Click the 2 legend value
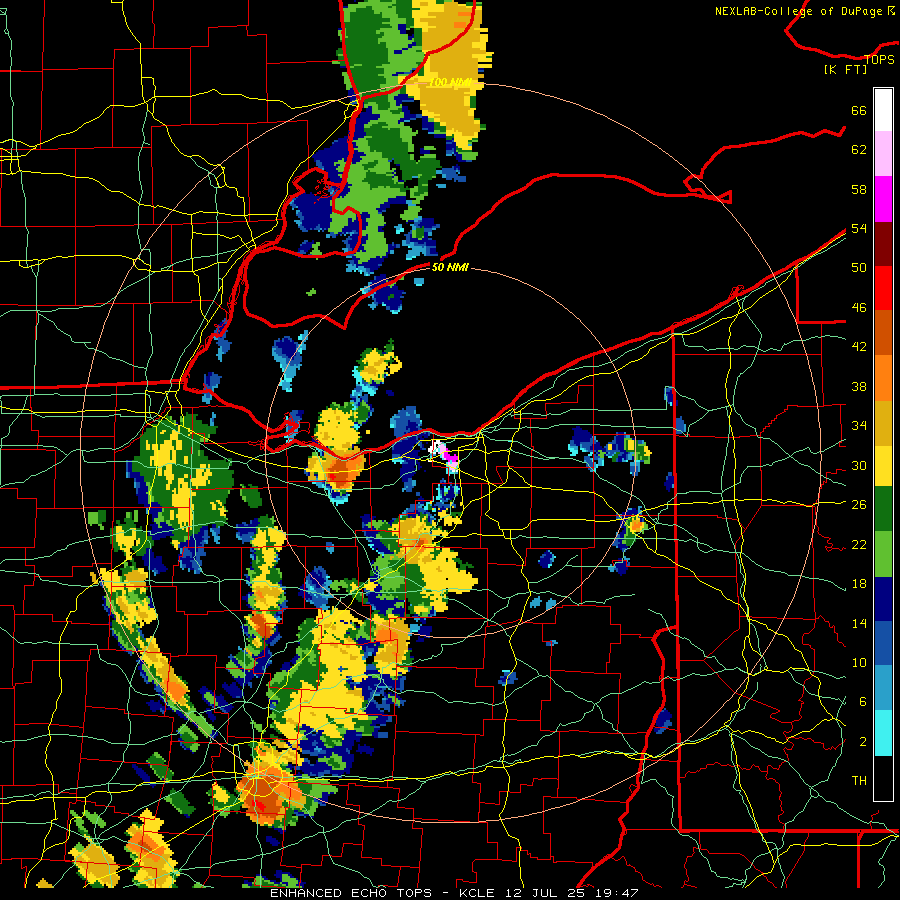Image resolution: width=900 pixels, height=900 pixels. click(862, 741)
